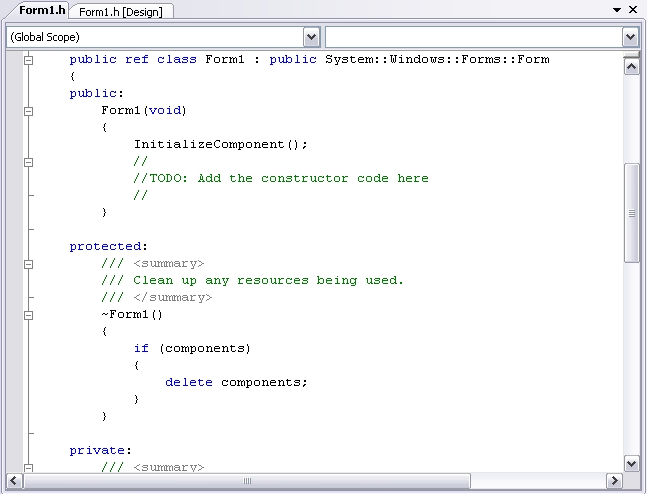Click the vertical scrollbar up arrow

631,66
